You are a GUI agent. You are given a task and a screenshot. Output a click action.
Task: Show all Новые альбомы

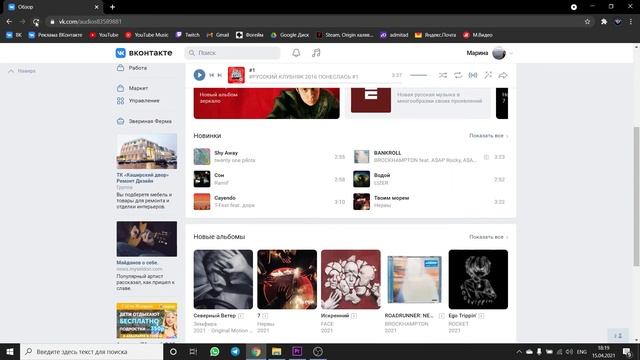(488, 237)
